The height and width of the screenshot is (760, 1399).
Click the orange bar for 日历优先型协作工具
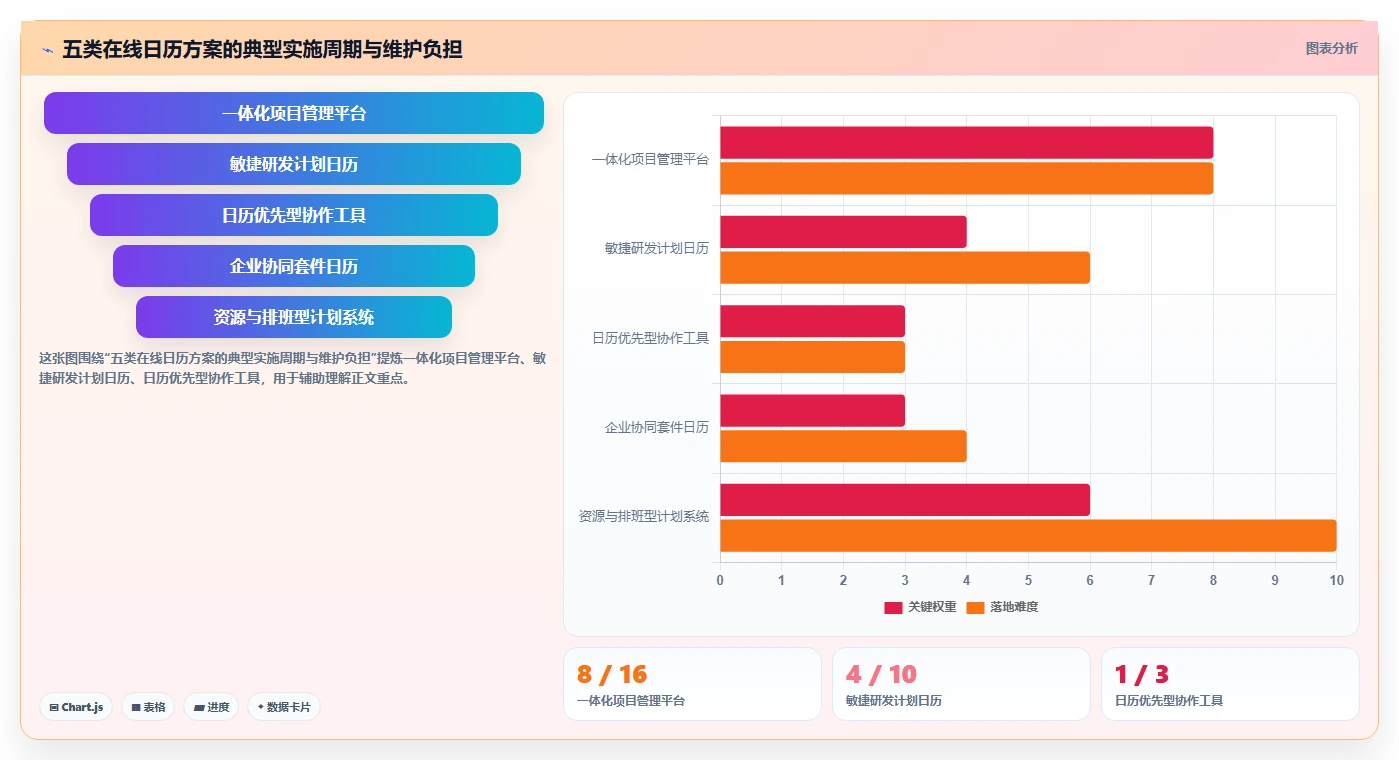click(x=812, y=357)
